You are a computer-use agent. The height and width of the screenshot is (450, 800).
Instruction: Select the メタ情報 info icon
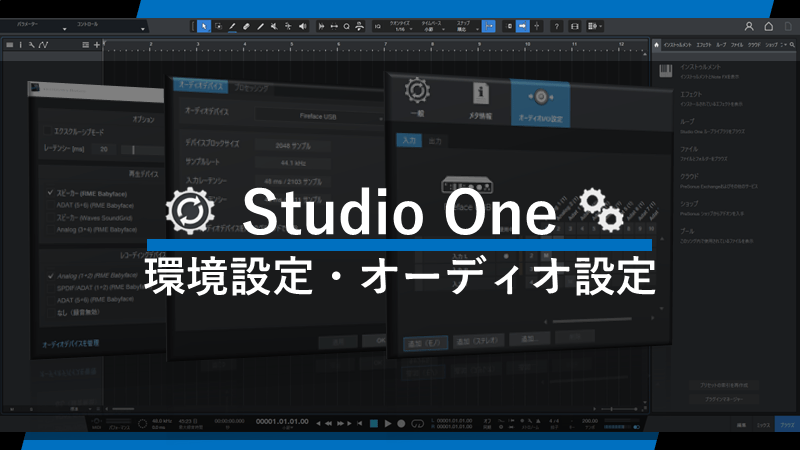pos(480,99)
